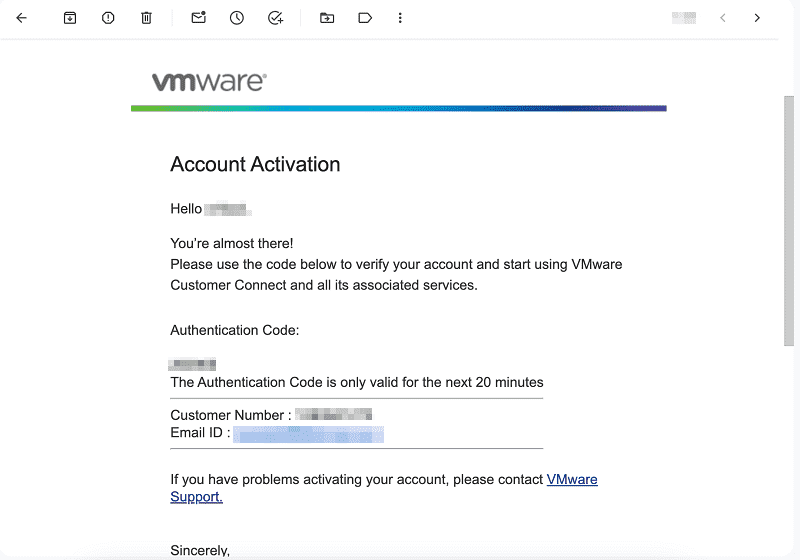This screenshot has width=800, height=560.
Task: Click the 'Email ID :' label
Action: [x=200, y=432]
